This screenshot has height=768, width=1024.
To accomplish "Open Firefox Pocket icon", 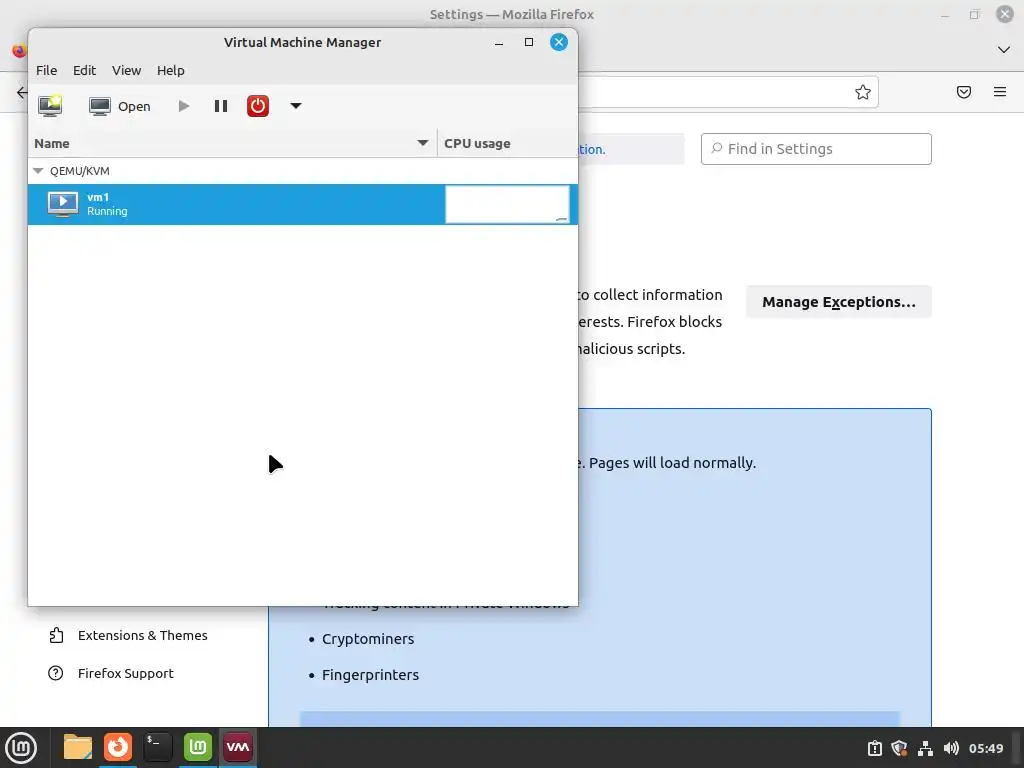I will pyautogui.click(x=964, y=92).
